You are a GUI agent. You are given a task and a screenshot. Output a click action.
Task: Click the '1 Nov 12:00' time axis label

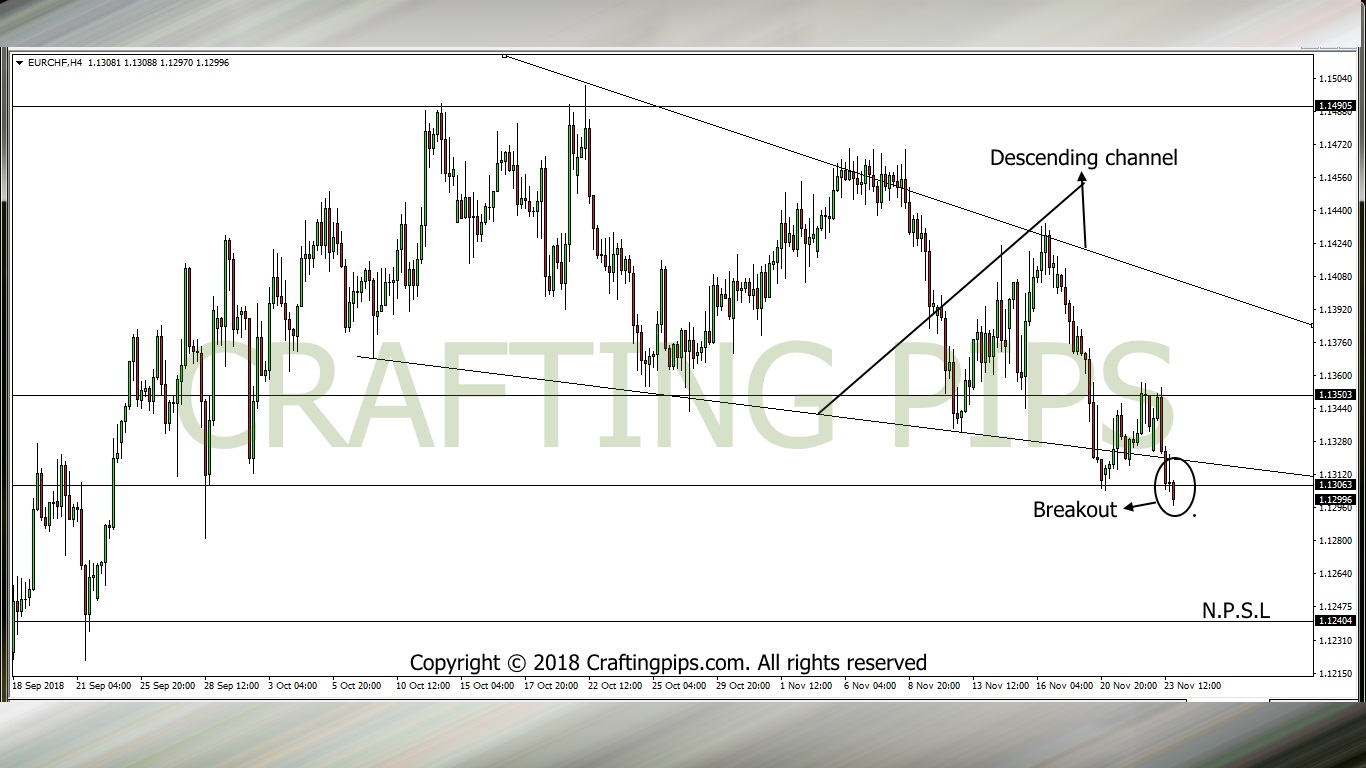pyautogui.click(x=806, y=686)
